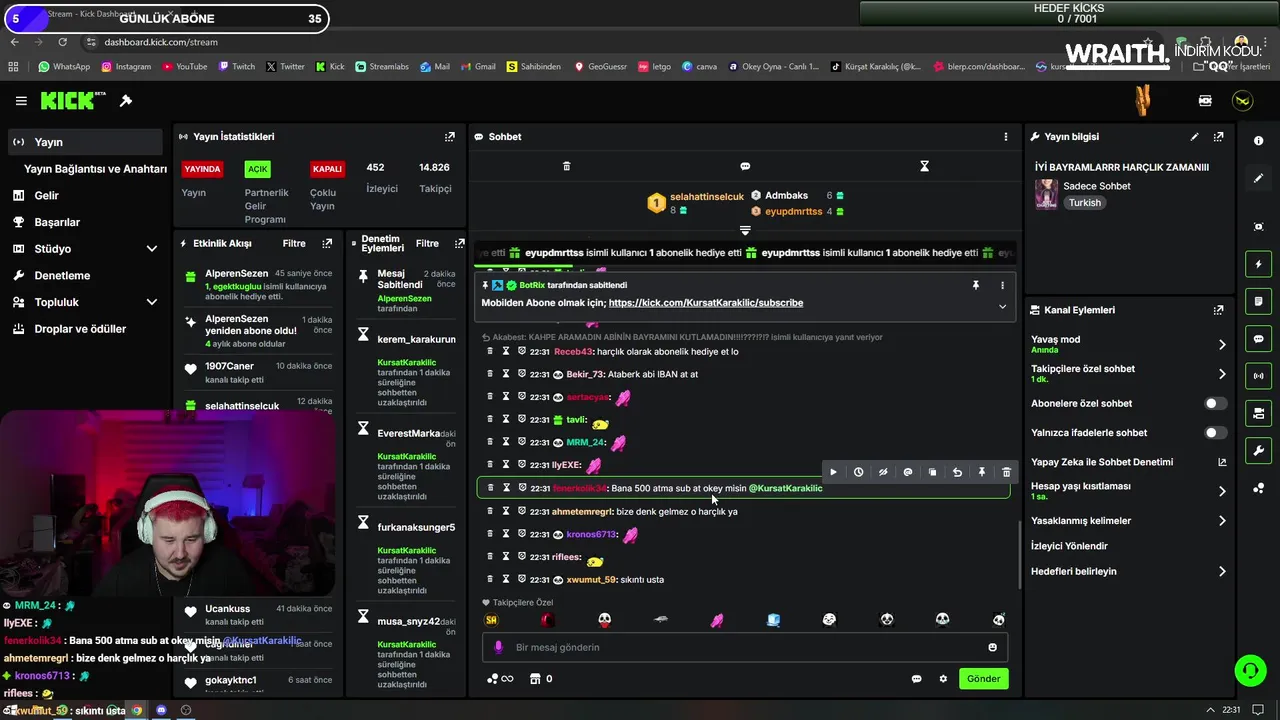The image size is (1280, 720).
Task: Toggle Abonelere özel sohbet switch
Action: coord(1215,404)
